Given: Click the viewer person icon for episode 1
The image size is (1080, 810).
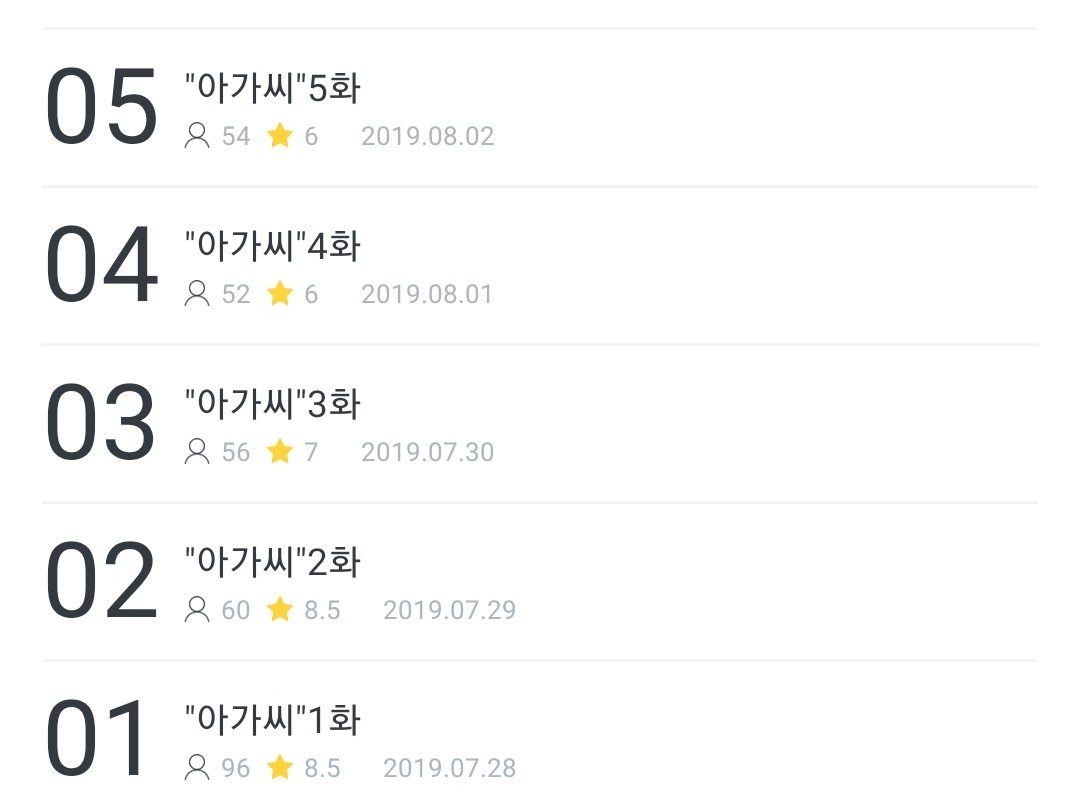Looking at the screenshot, I should click(x=197, y=768).
